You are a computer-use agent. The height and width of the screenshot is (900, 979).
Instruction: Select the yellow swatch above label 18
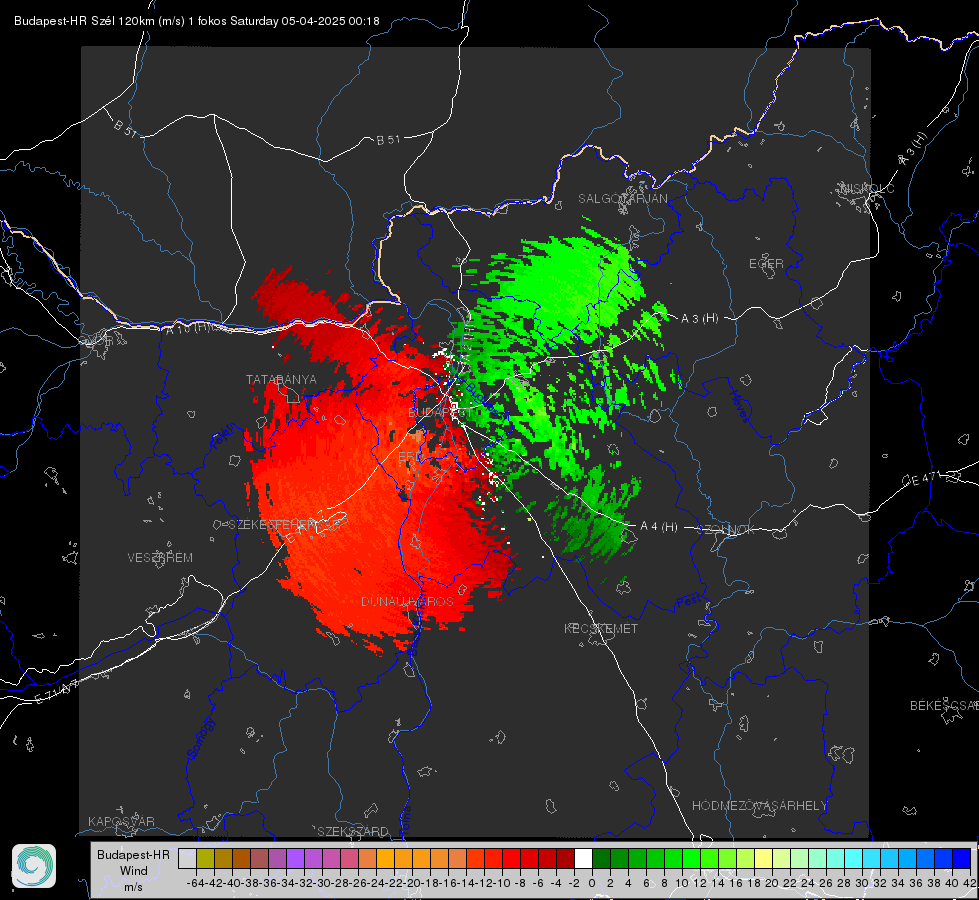click(x=764, y=858)
